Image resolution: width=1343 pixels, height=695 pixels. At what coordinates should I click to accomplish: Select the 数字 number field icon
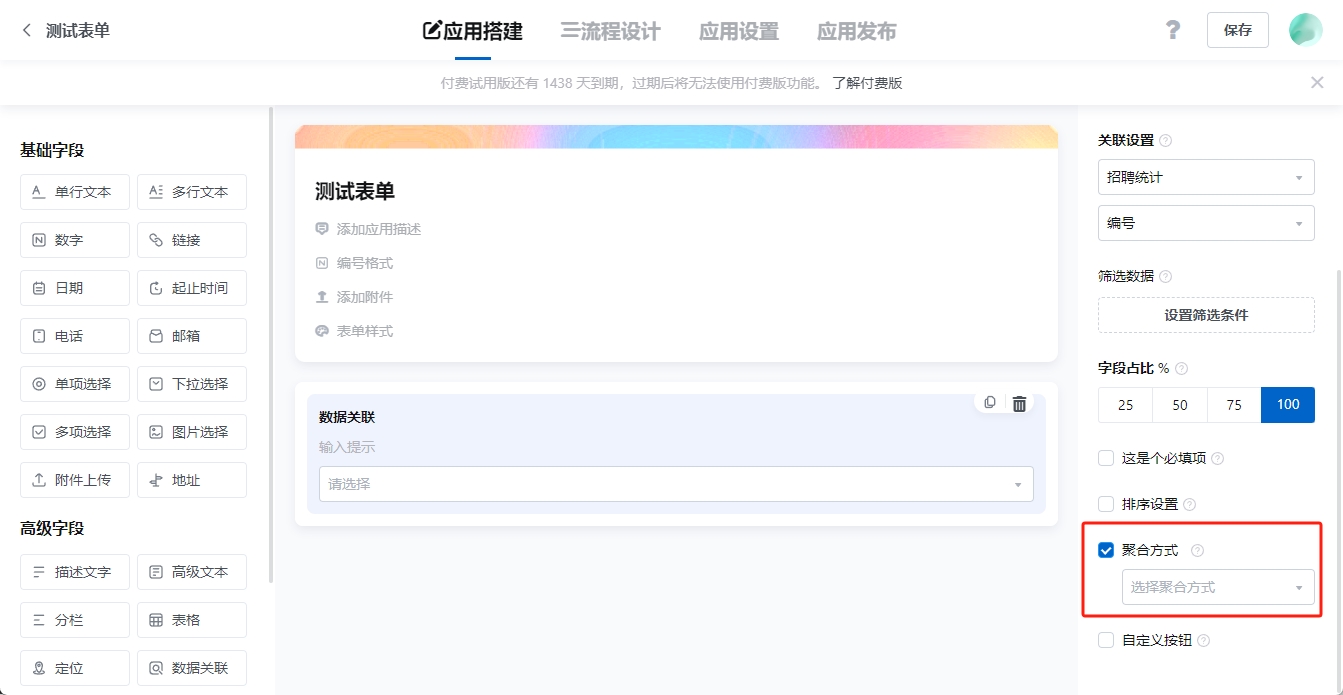coord(74,239)
